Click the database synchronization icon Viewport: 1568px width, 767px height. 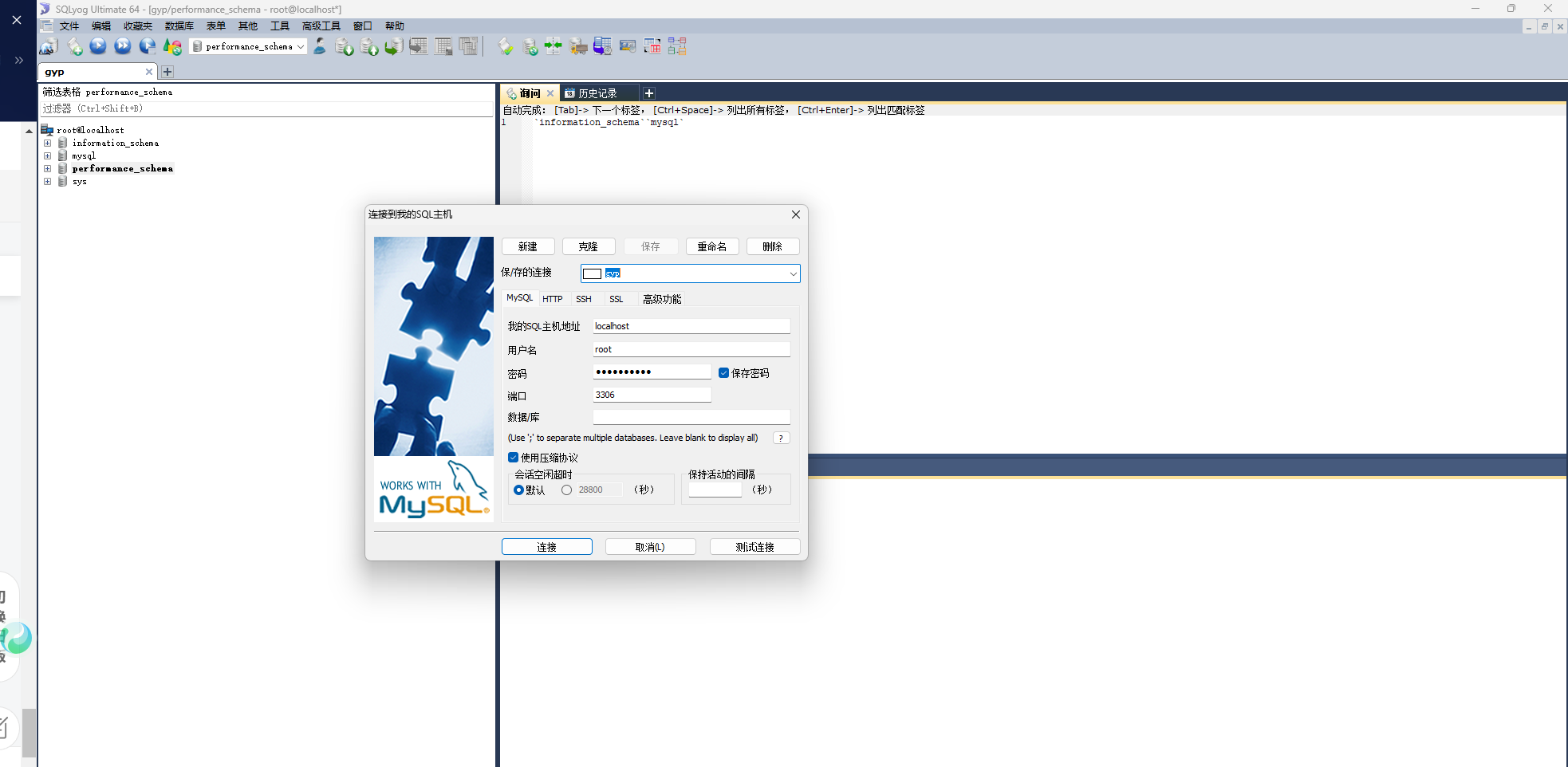coord(530,46)
